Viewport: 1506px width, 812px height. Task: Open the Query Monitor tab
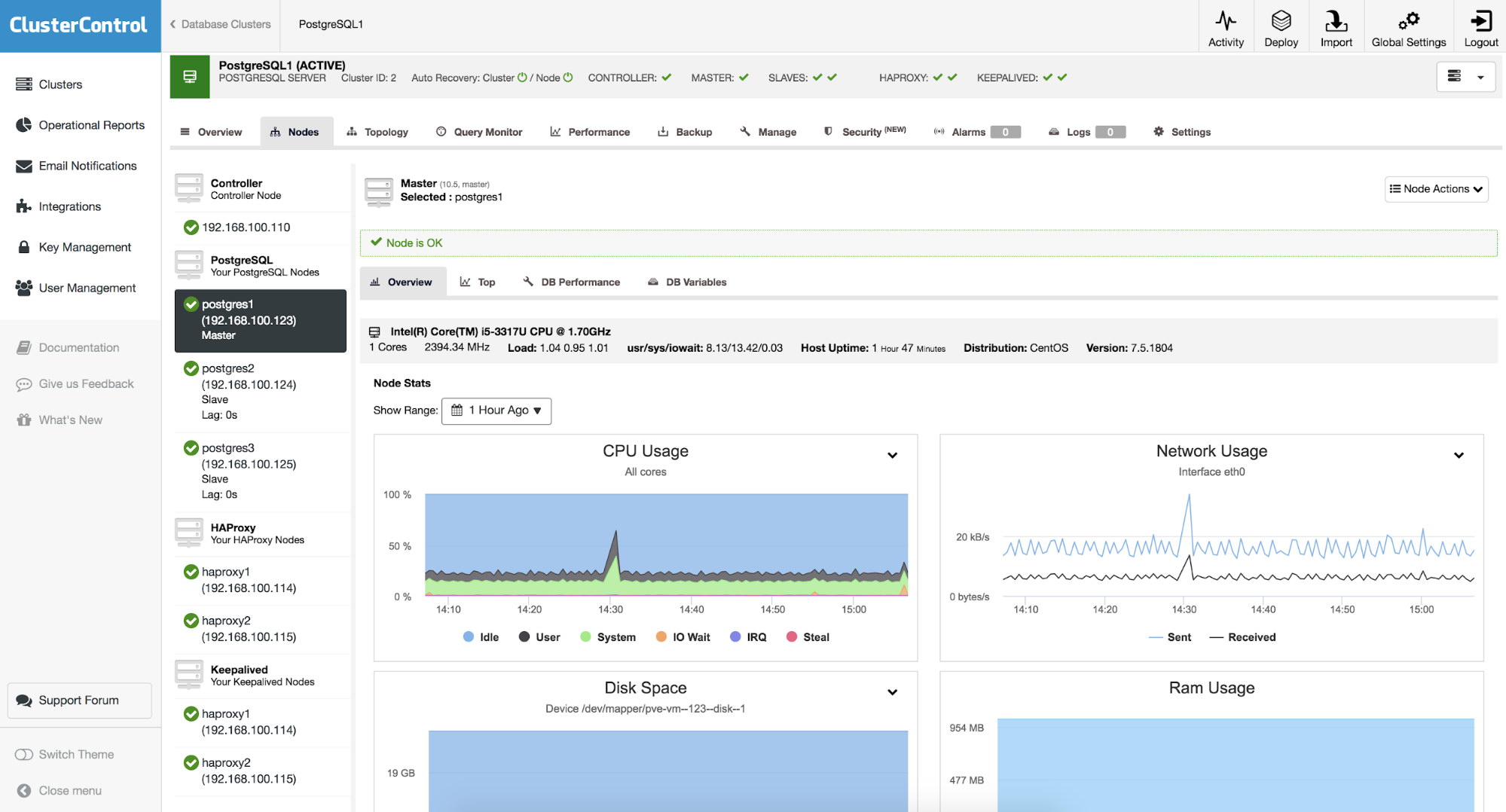pos(479,132)
